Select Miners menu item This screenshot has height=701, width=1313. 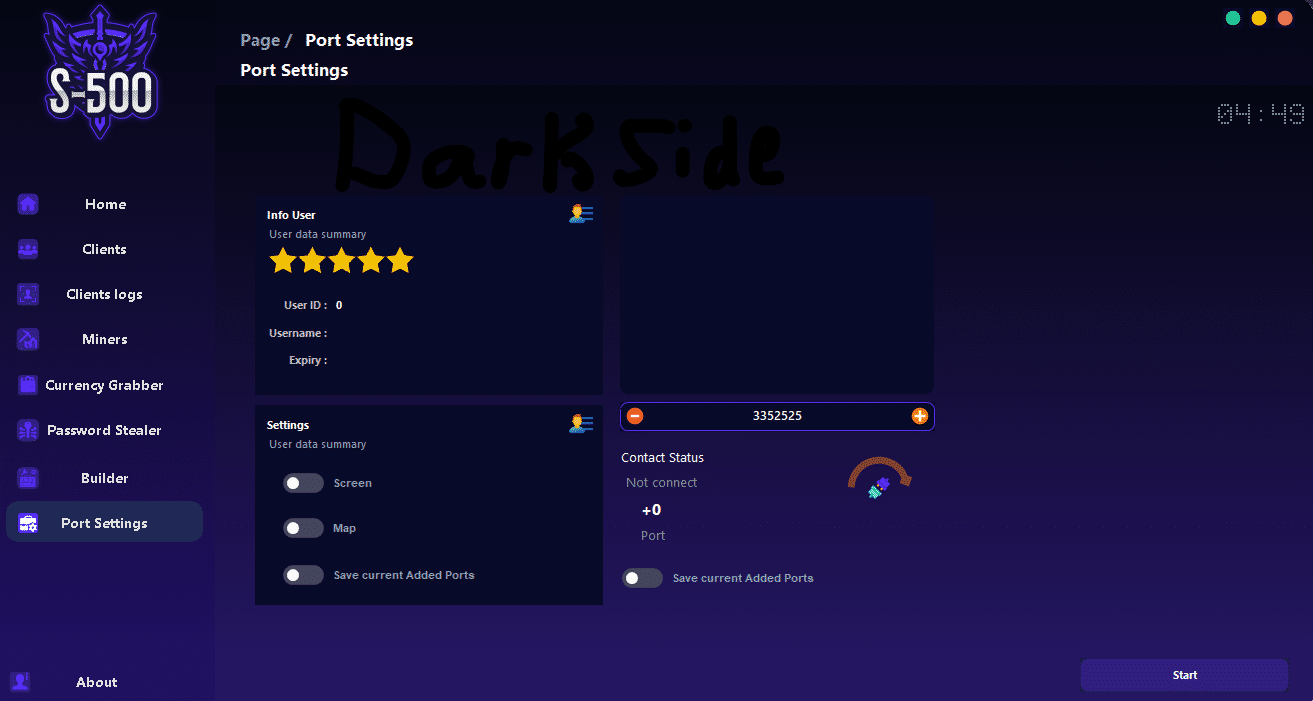pos(105,339)
